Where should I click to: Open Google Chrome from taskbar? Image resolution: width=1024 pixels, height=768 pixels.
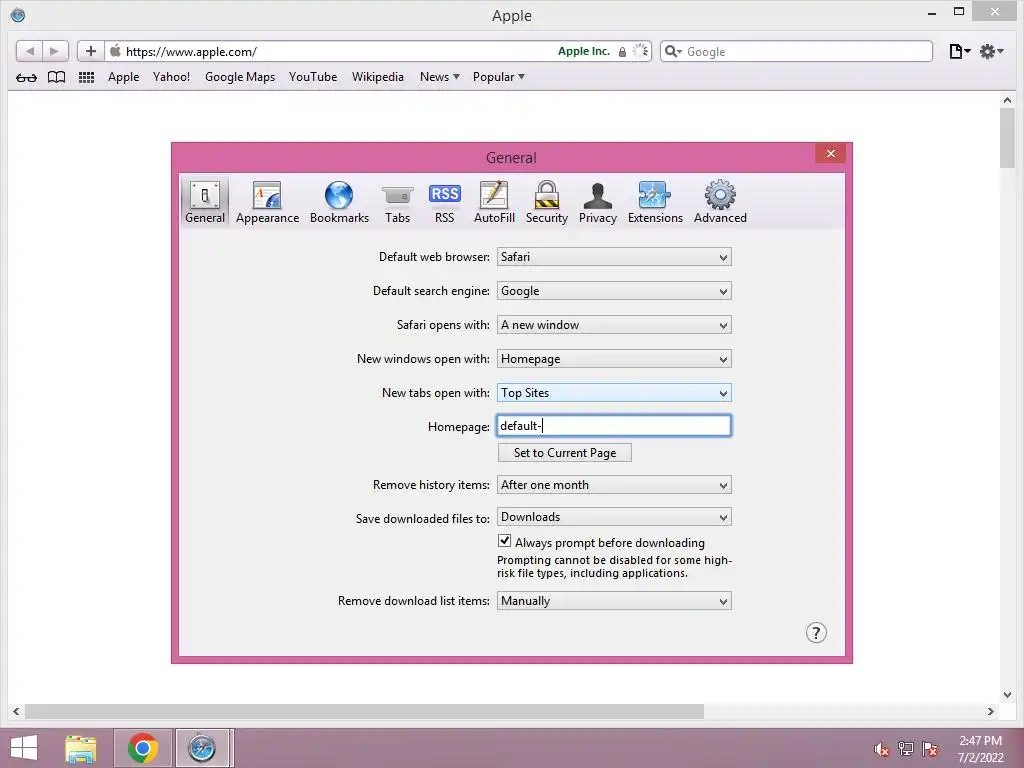(x=142, y=748)
